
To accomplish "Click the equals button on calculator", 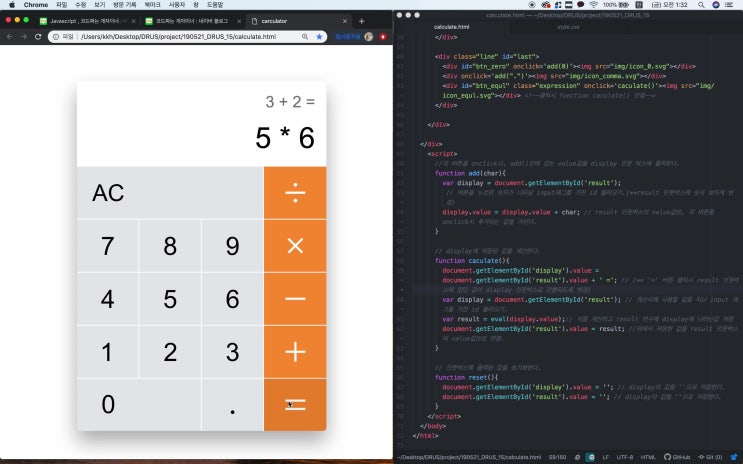I will pyautogui.click(x=295, y=405).
